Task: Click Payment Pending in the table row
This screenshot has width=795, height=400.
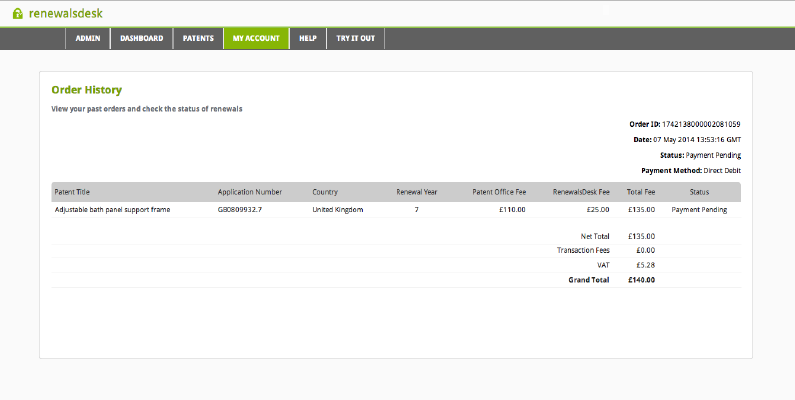Action: click(699, 209)
